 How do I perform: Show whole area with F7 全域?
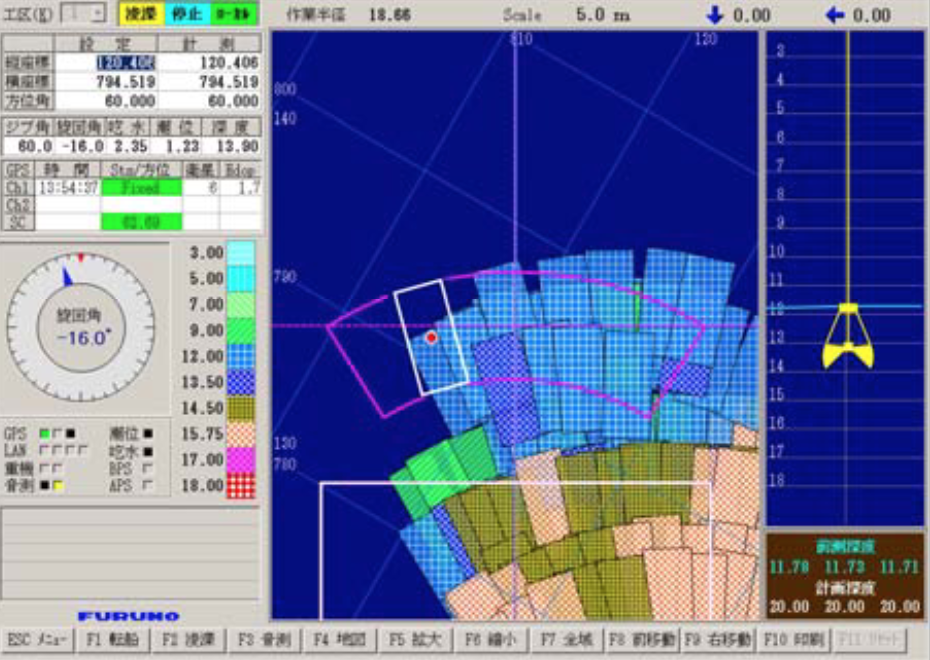568,640
